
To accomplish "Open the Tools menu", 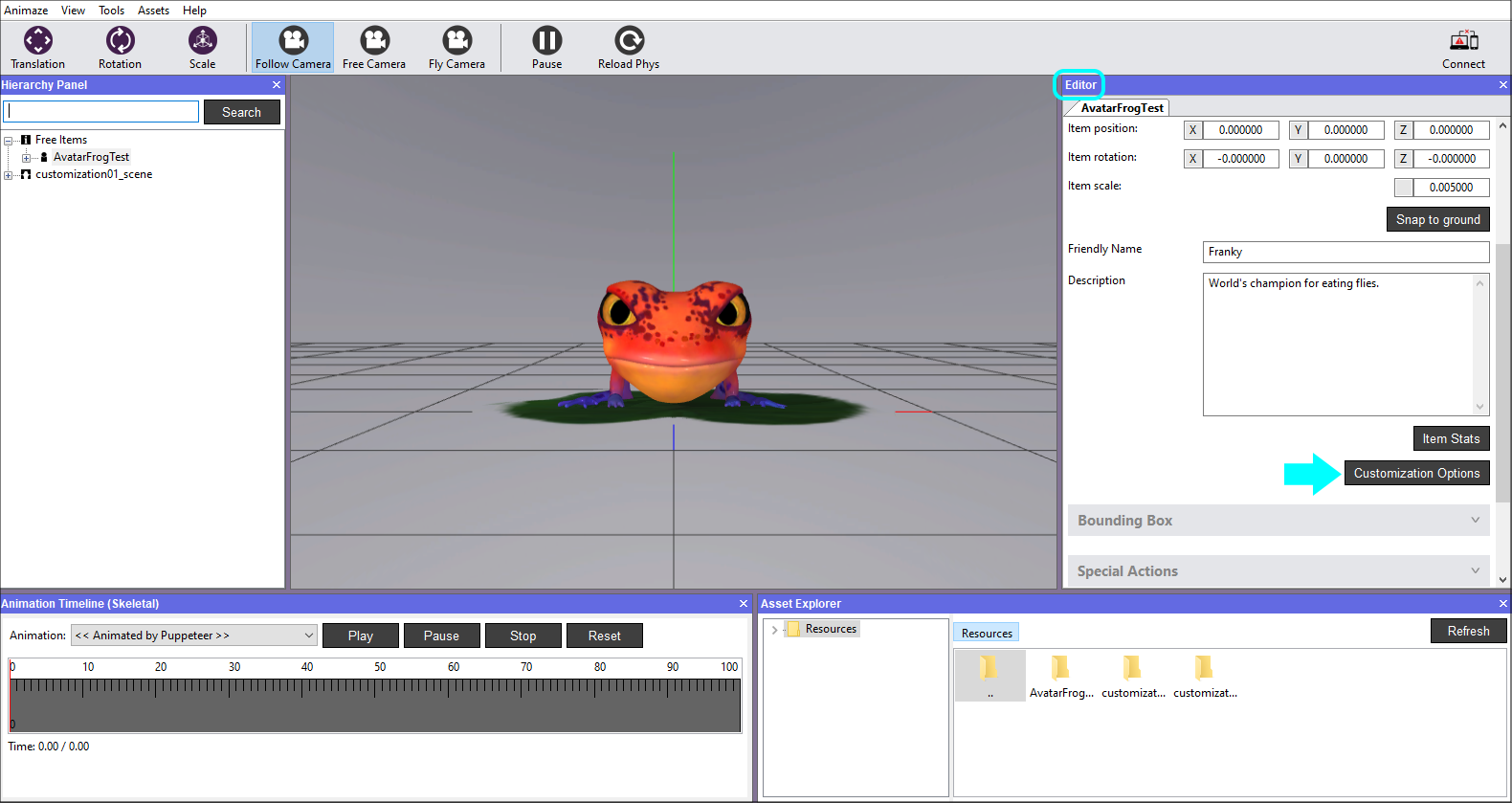I will [111, 11].
